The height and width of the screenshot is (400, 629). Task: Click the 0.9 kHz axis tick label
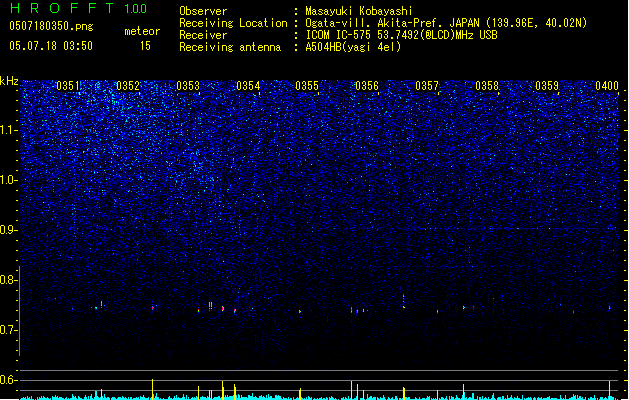(8, 230)
